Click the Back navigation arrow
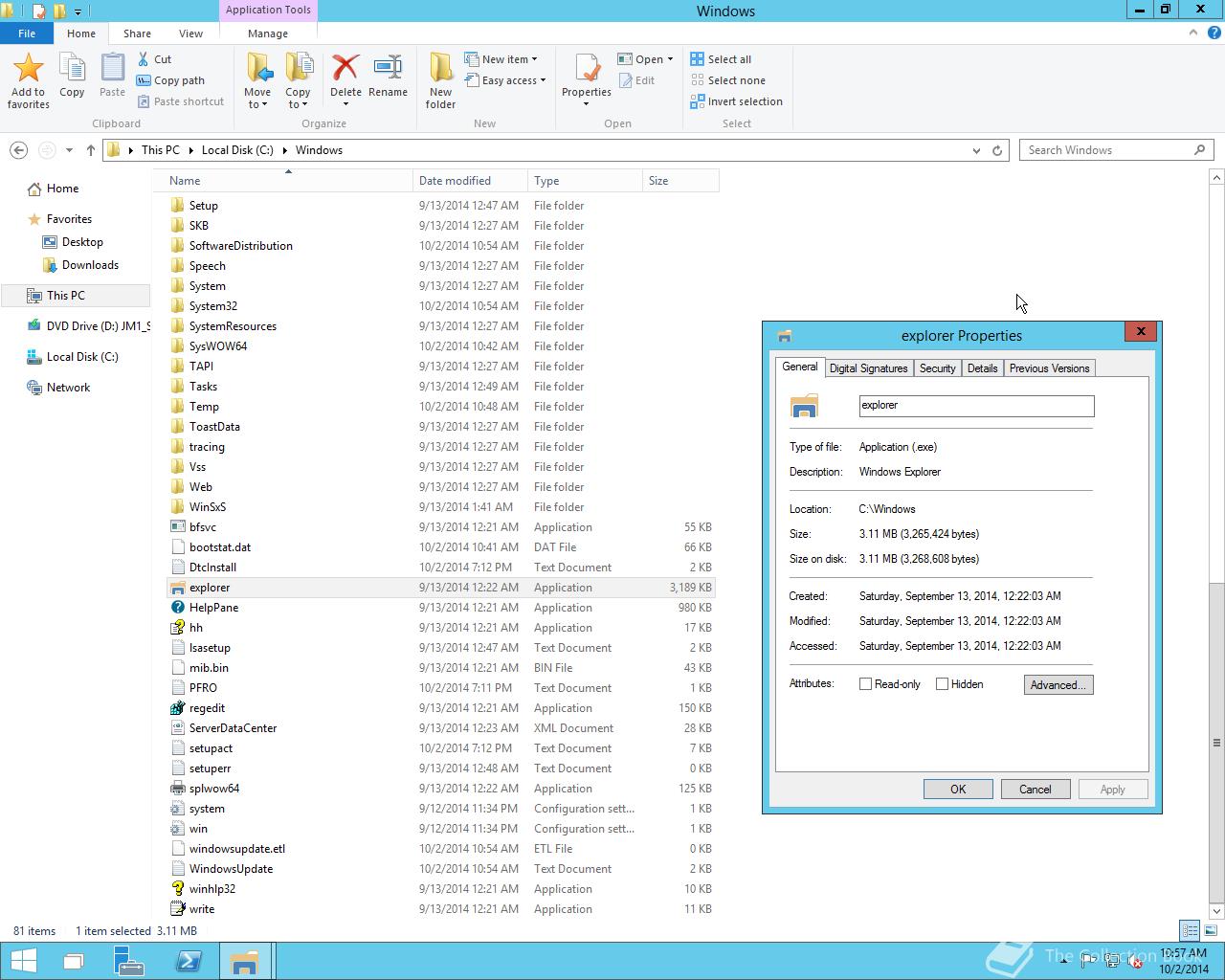The width and height of the screenshot is (1225, 980). tap(18, 150)
